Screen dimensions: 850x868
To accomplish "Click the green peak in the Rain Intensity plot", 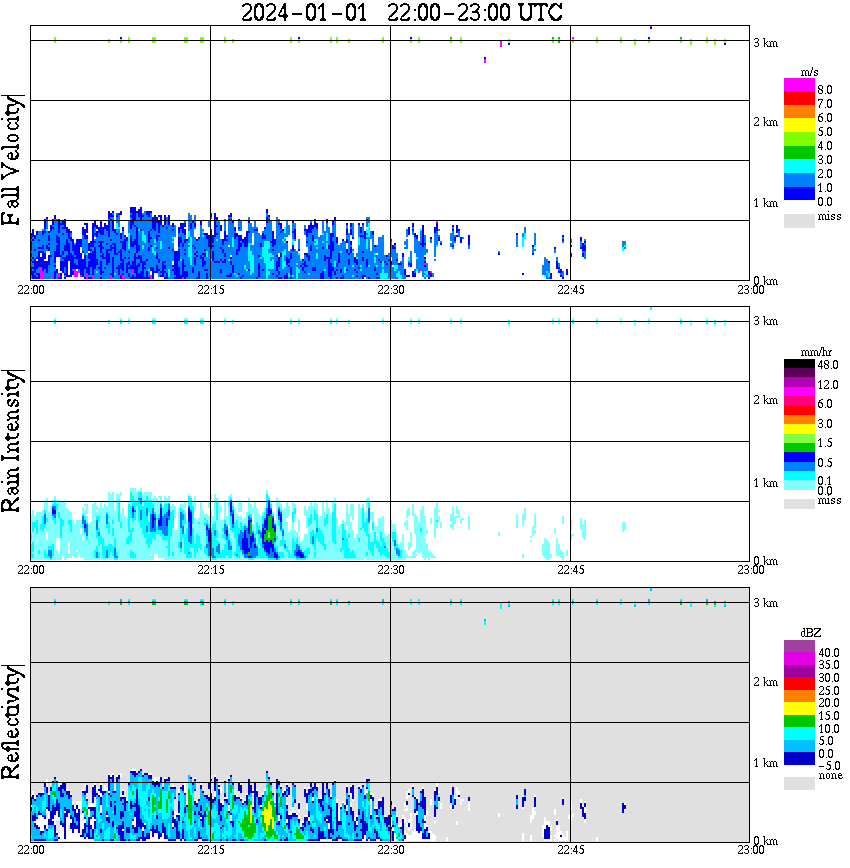I will (270, 529).
